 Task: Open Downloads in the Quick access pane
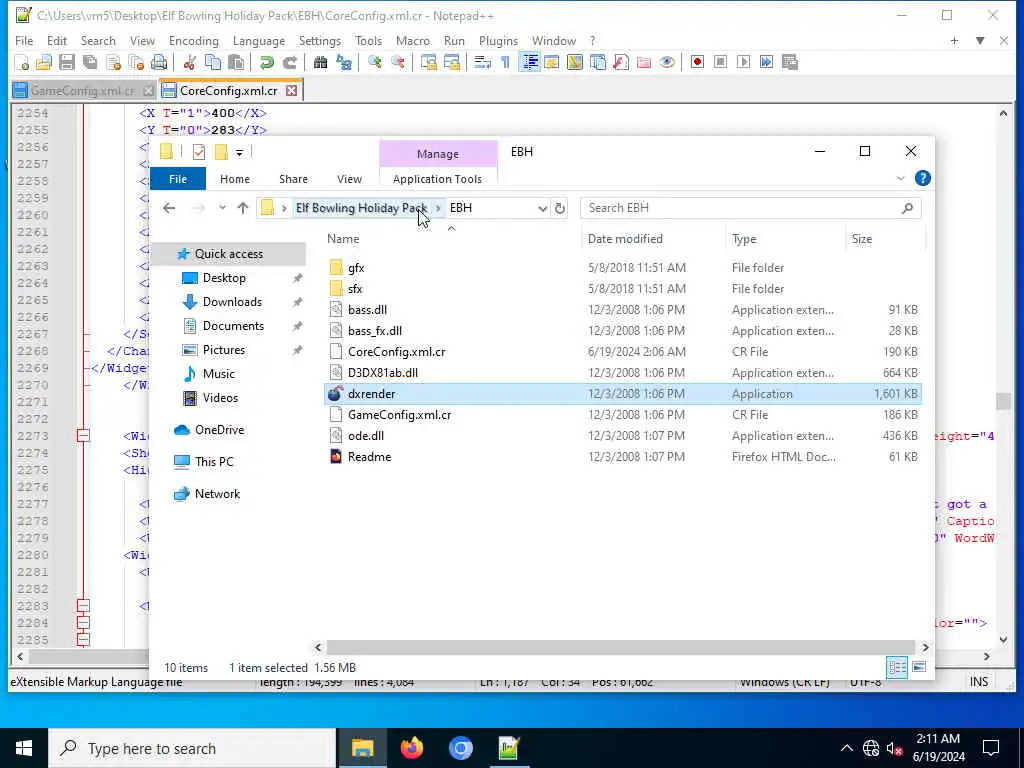pyautogui.click(x=232, y=302)
